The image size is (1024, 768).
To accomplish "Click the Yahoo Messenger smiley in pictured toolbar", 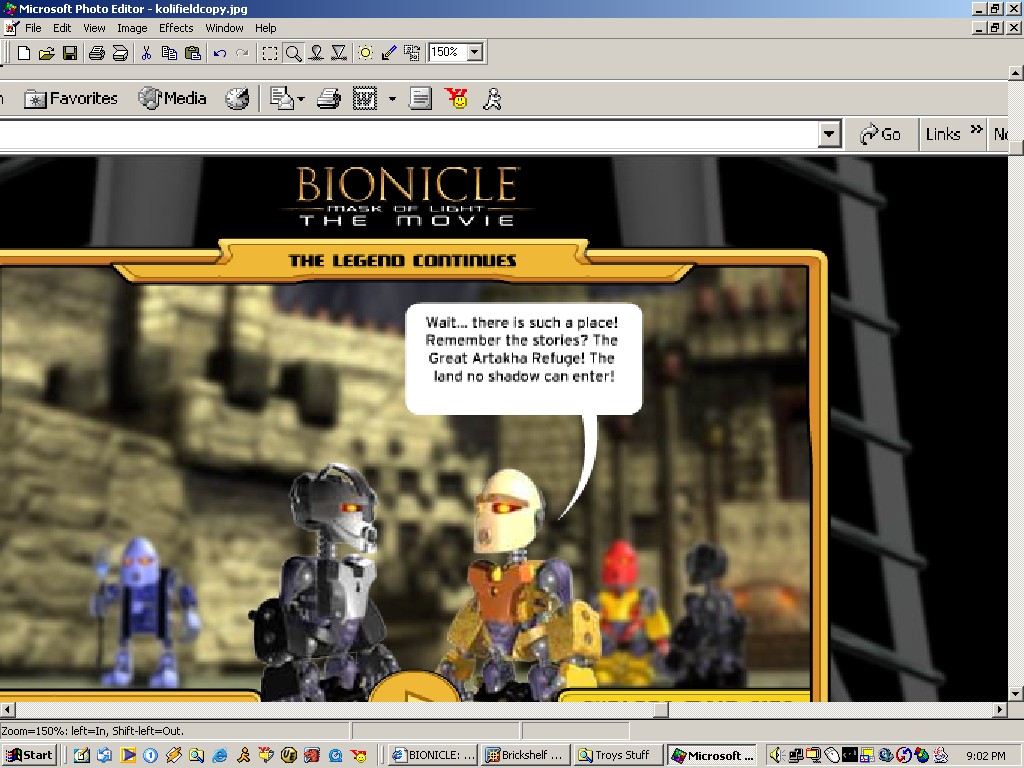I will click(x=456, y=99).
